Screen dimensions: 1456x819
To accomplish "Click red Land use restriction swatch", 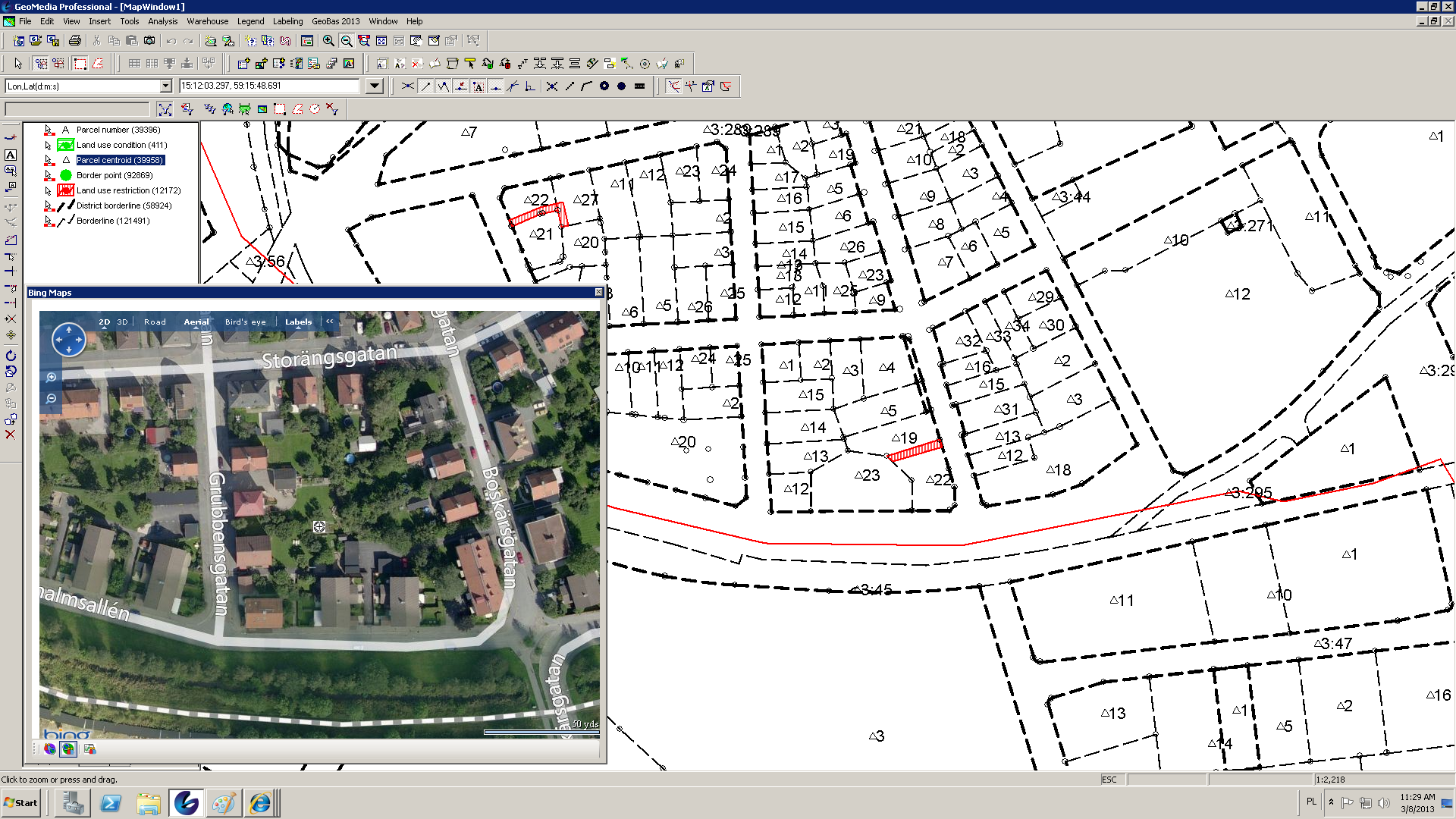I will pos(66,190).
